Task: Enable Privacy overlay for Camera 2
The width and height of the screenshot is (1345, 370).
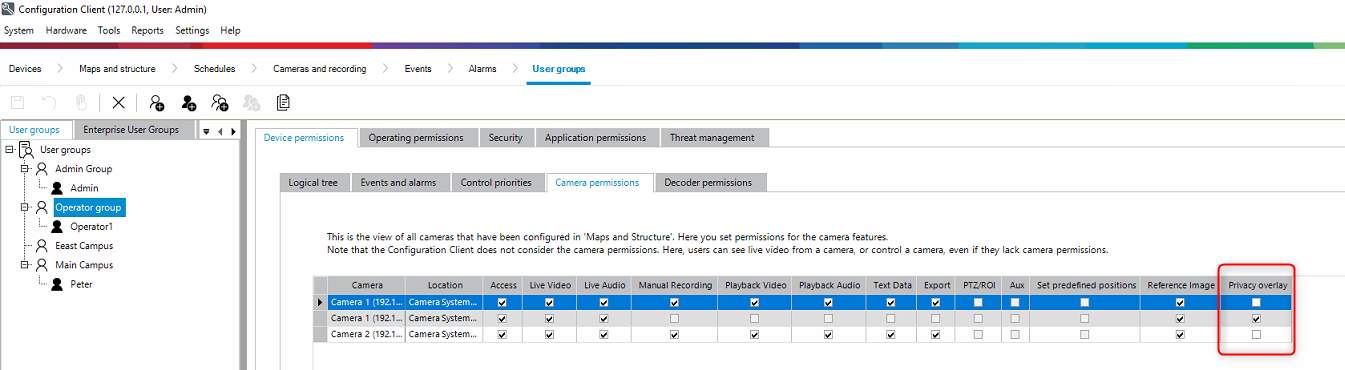Action: click(1256, 335)
